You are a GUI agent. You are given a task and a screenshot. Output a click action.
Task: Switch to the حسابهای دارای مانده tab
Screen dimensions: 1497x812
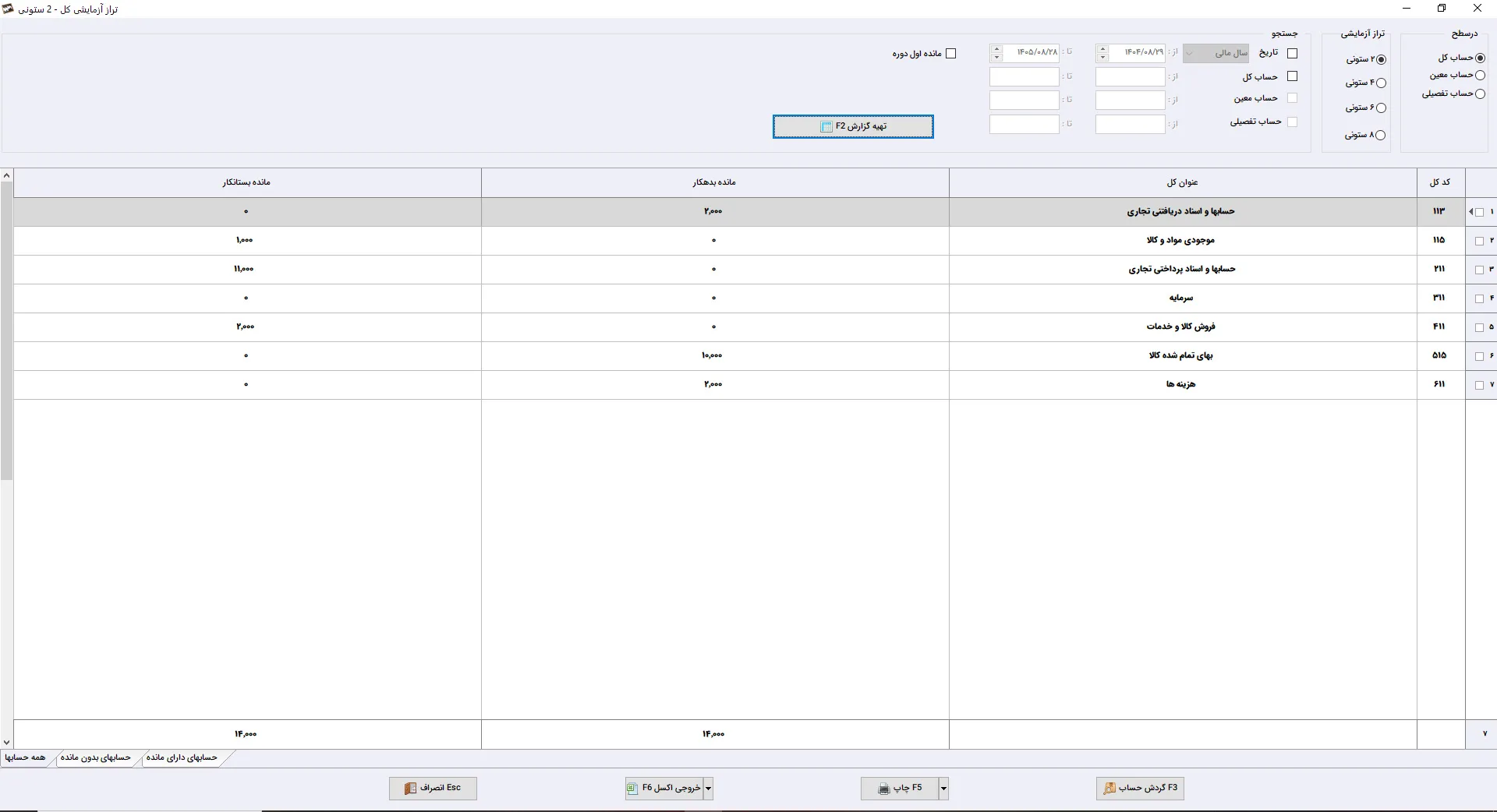182,757
